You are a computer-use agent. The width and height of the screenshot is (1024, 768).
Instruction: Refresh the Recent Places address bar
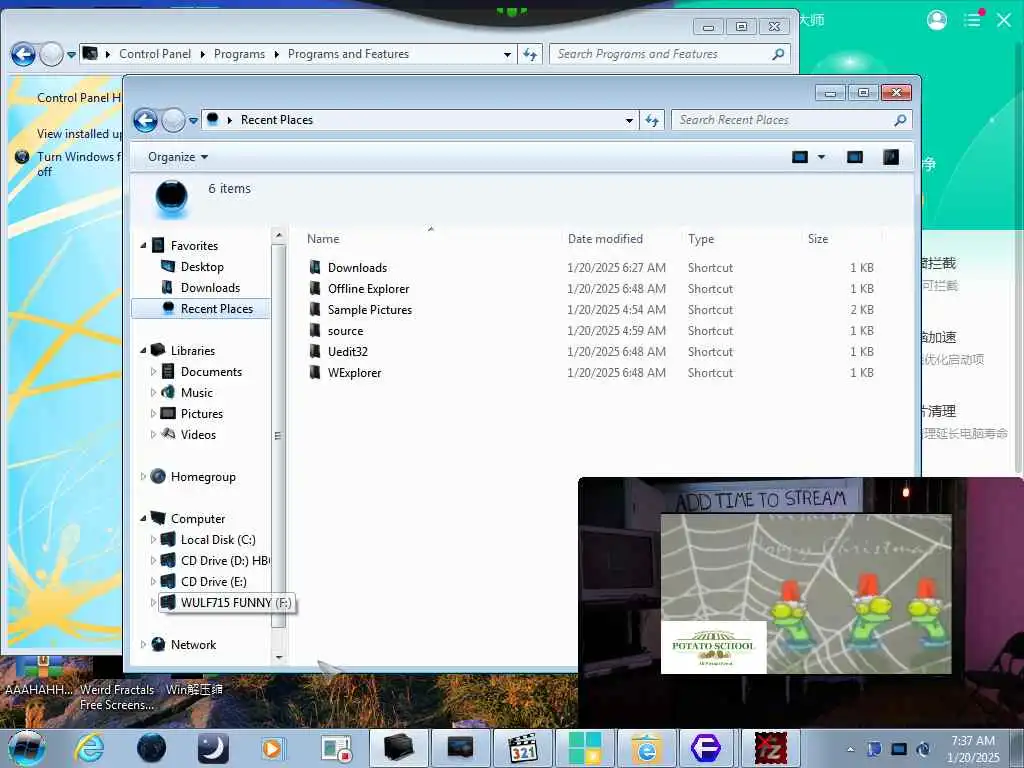(652, 120)
